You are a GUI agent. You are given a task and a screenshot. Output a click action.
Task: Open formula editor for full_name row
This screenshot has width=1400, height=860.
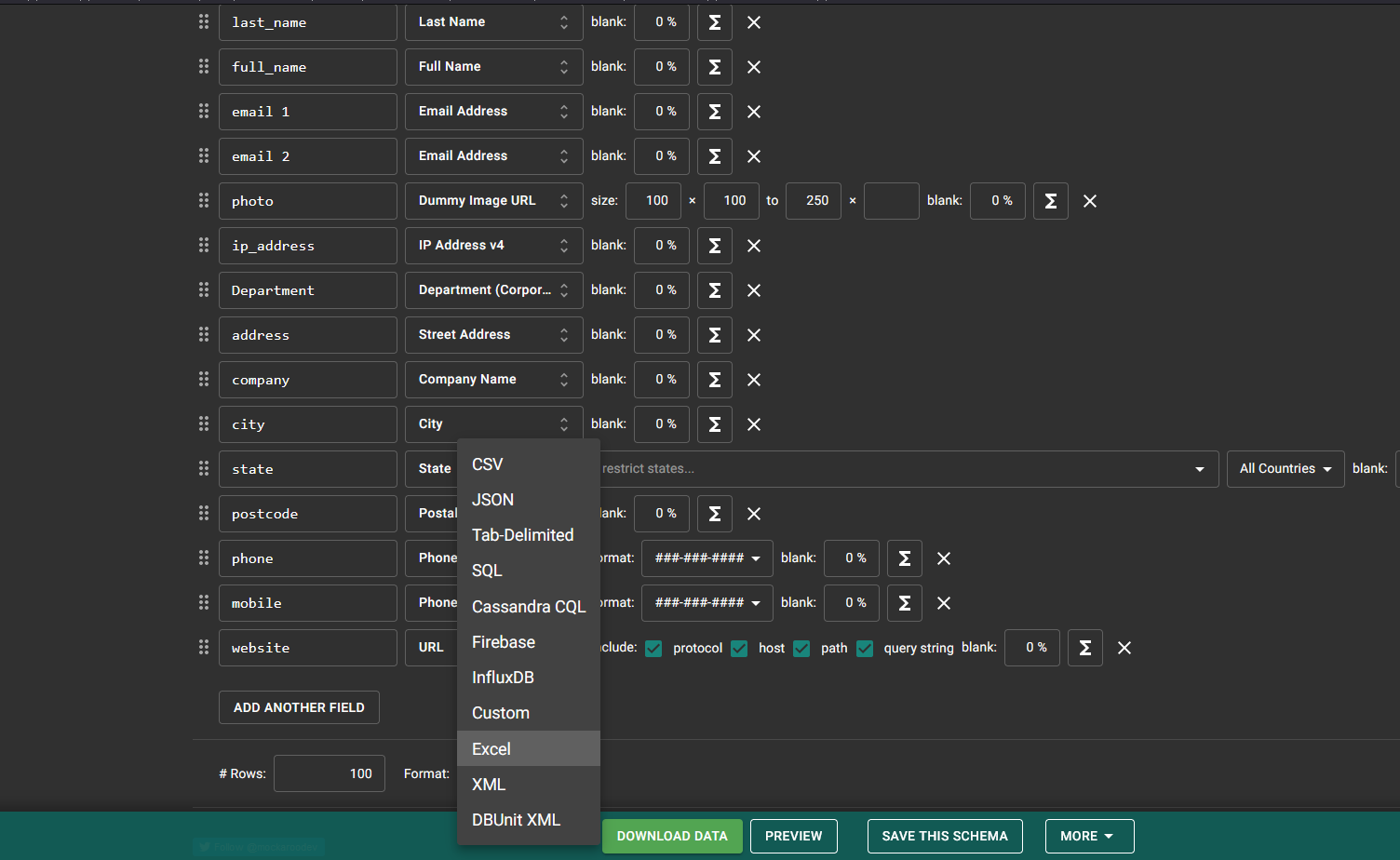[715, 67]
